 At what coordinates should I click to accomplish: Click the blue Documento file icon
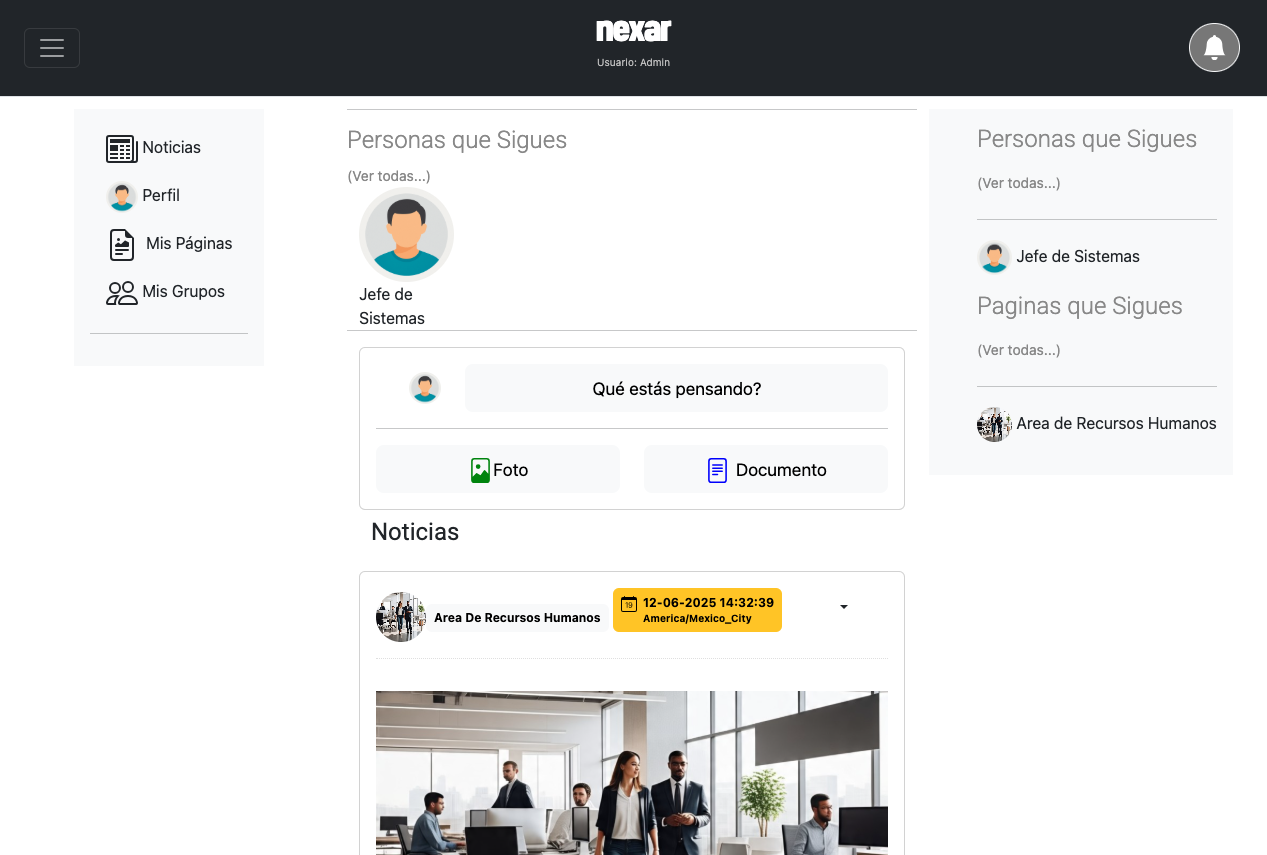point(717,470)
